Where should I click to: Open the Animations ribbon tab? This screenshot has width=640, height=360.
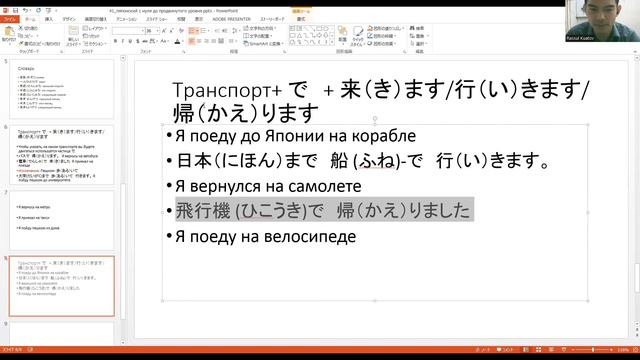click(x=127, y=19)
